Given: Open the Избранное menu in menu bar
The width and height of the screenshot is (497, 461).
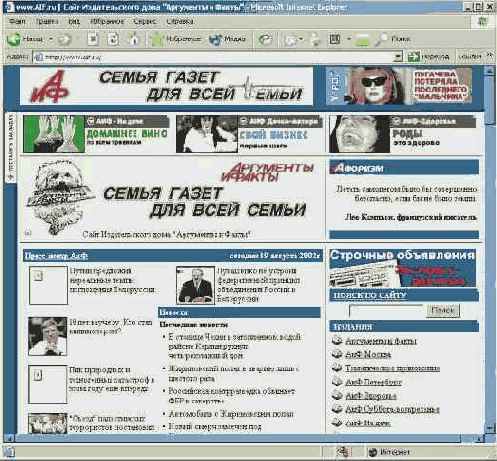Looking at the screenshot, I should [107, 22].
